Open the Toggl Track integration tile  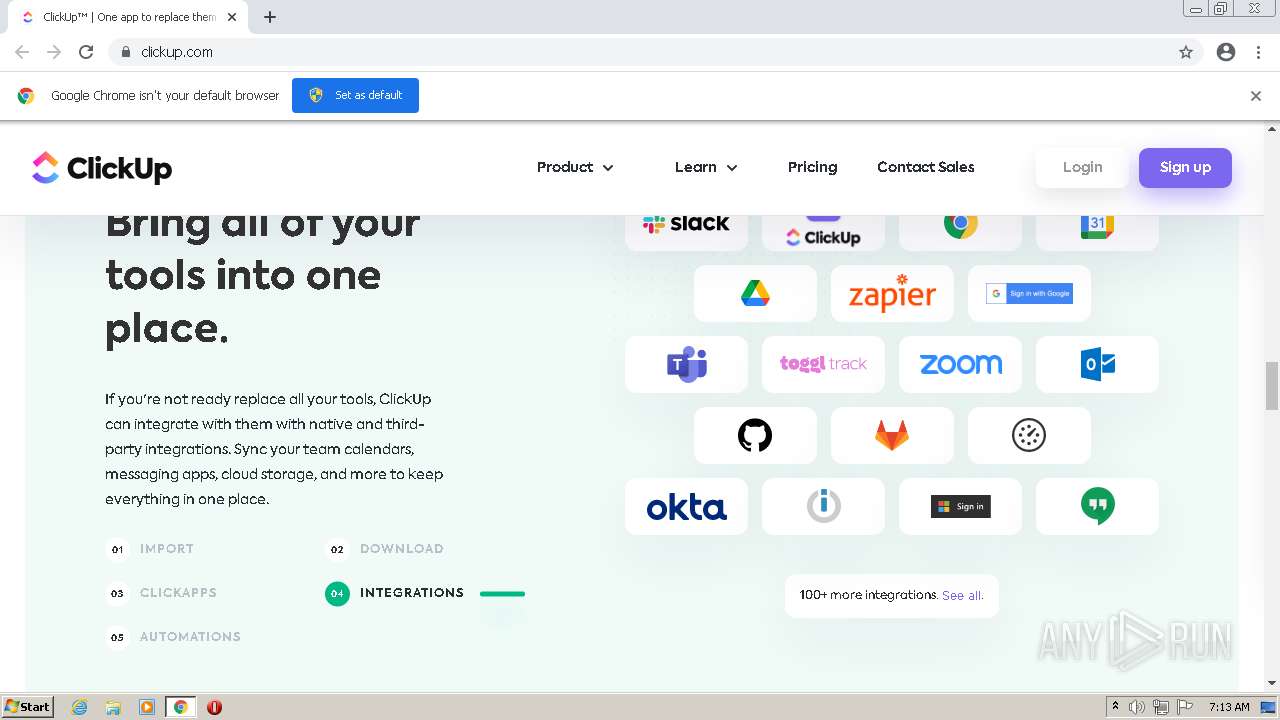(x=823, y=364)
